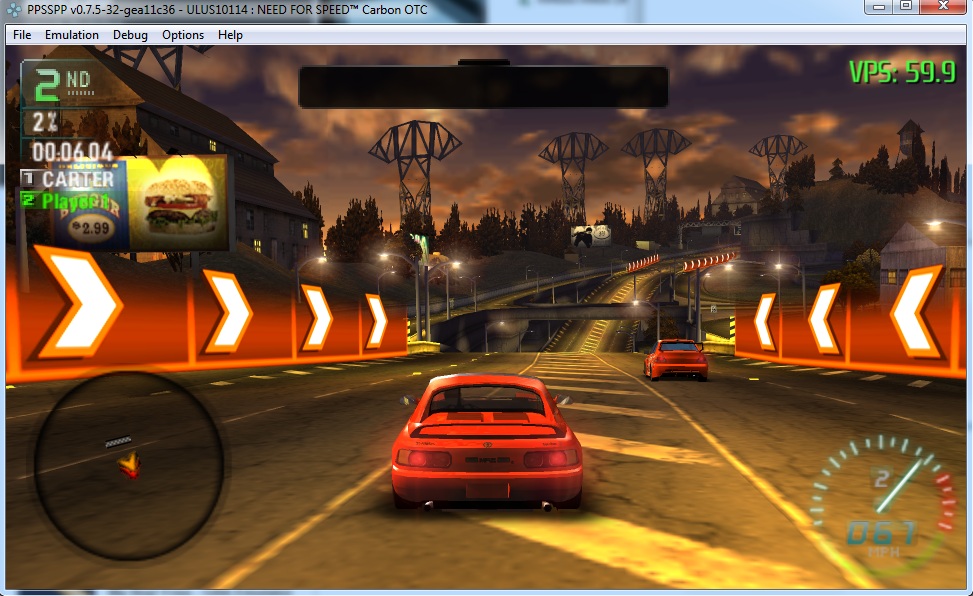Maximize the PPSSPP window
The height and width of the screenshot is (596, 973).
(x=906, y=7)
